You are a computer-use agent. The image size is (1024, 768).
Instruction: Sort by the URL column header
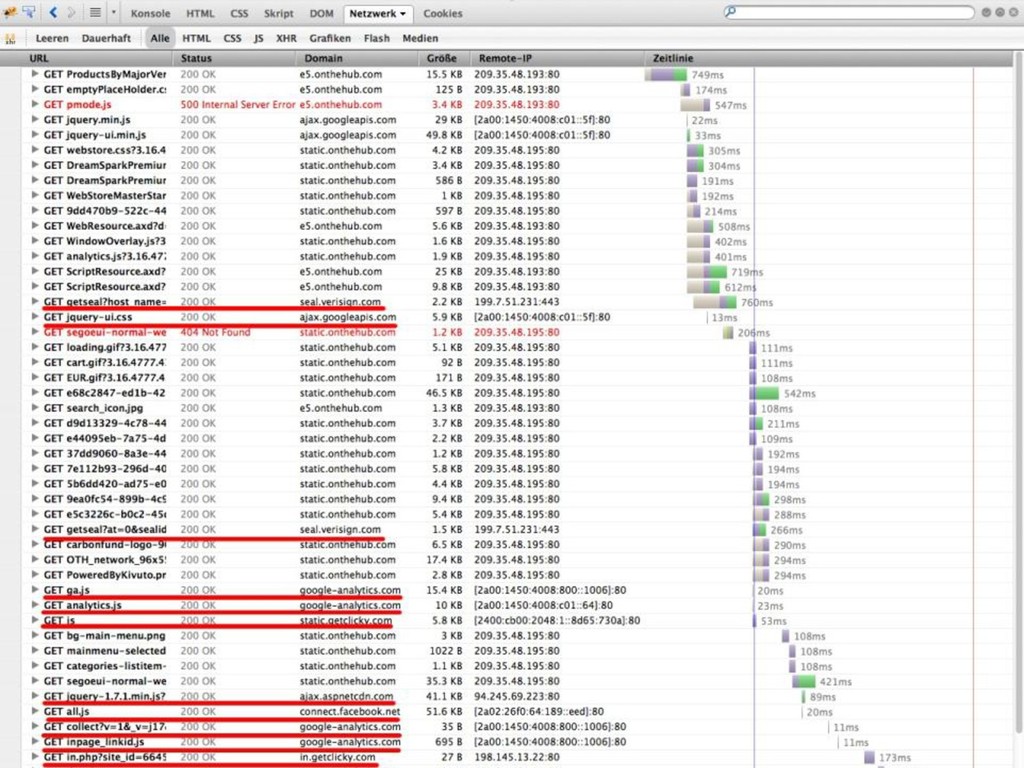pyautogui.click(x=98, y=58)
